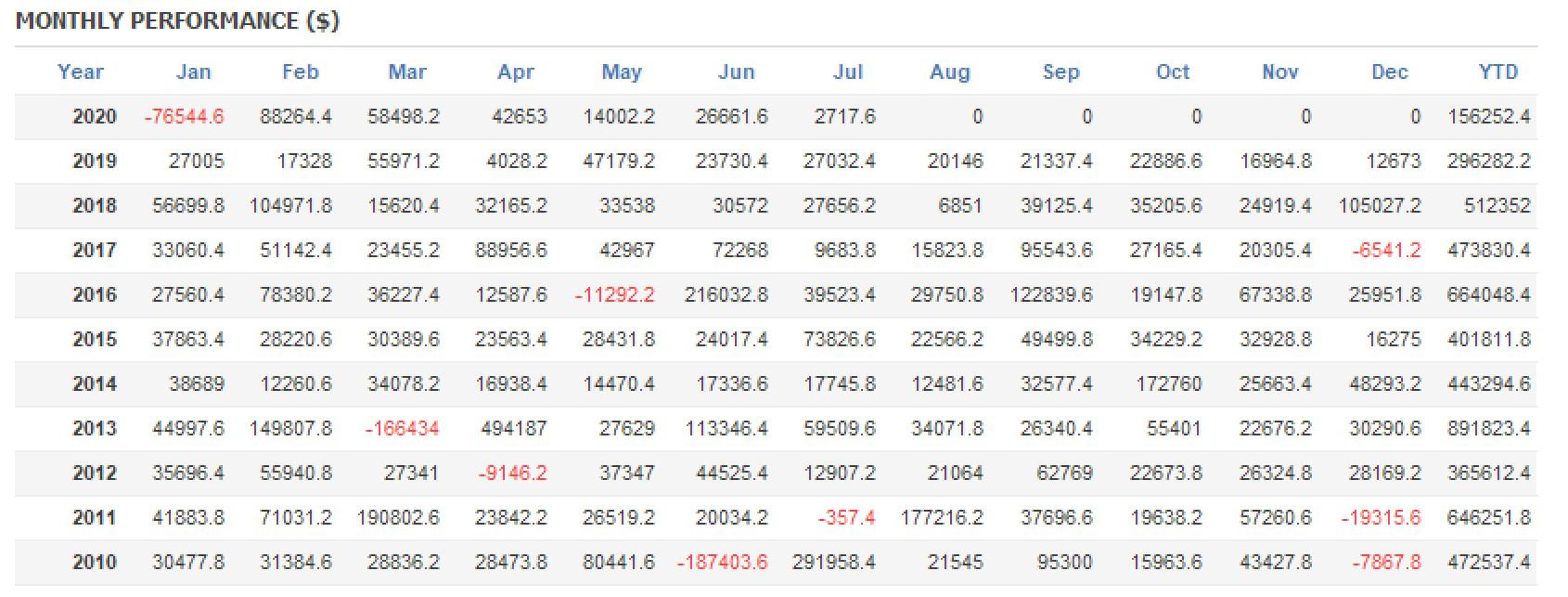This screenshot has width=1568, height=597.
Task: Click the negative value -76544.6
Action: (x=185, y=117)
